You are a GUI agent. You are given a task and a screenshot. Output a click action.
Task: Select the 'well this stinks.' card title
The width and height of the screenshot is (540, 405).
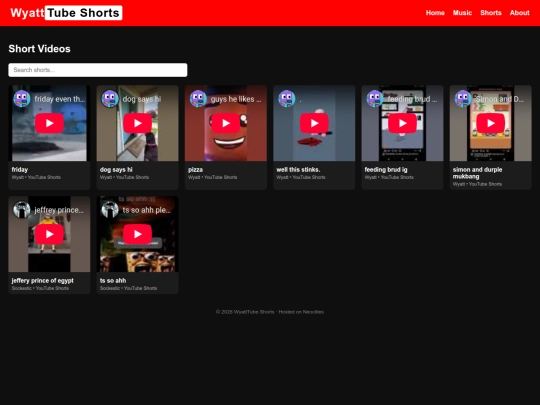click(x=298, y=169)
